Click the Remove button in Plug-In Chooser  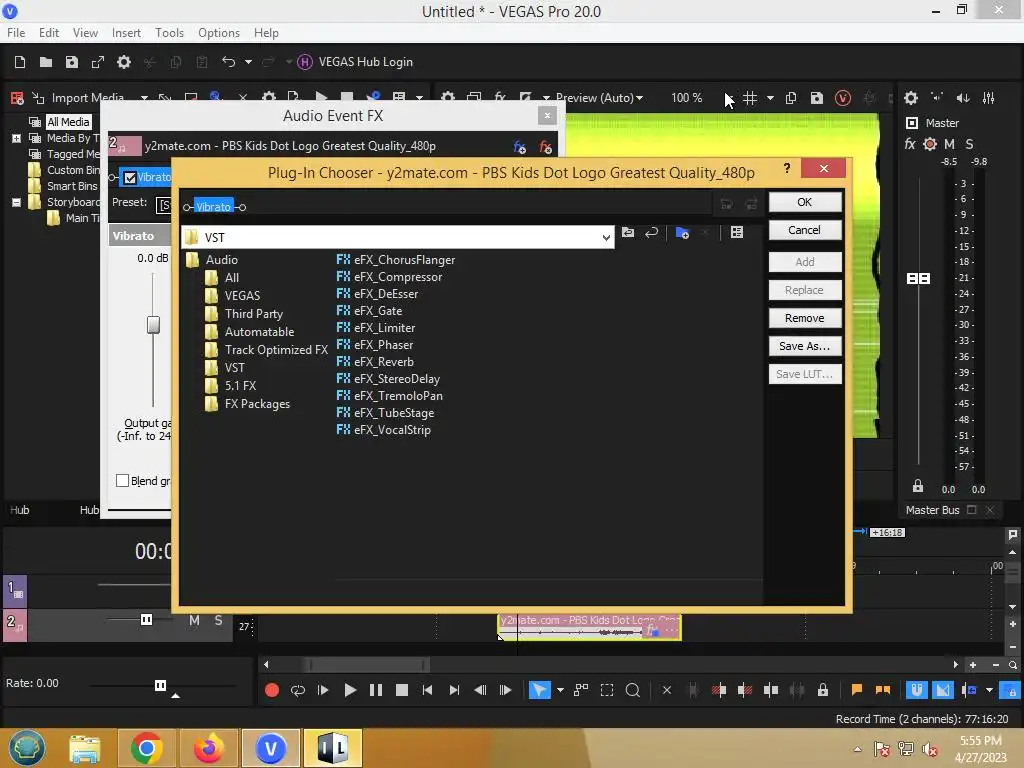click(x=805, y=318)
